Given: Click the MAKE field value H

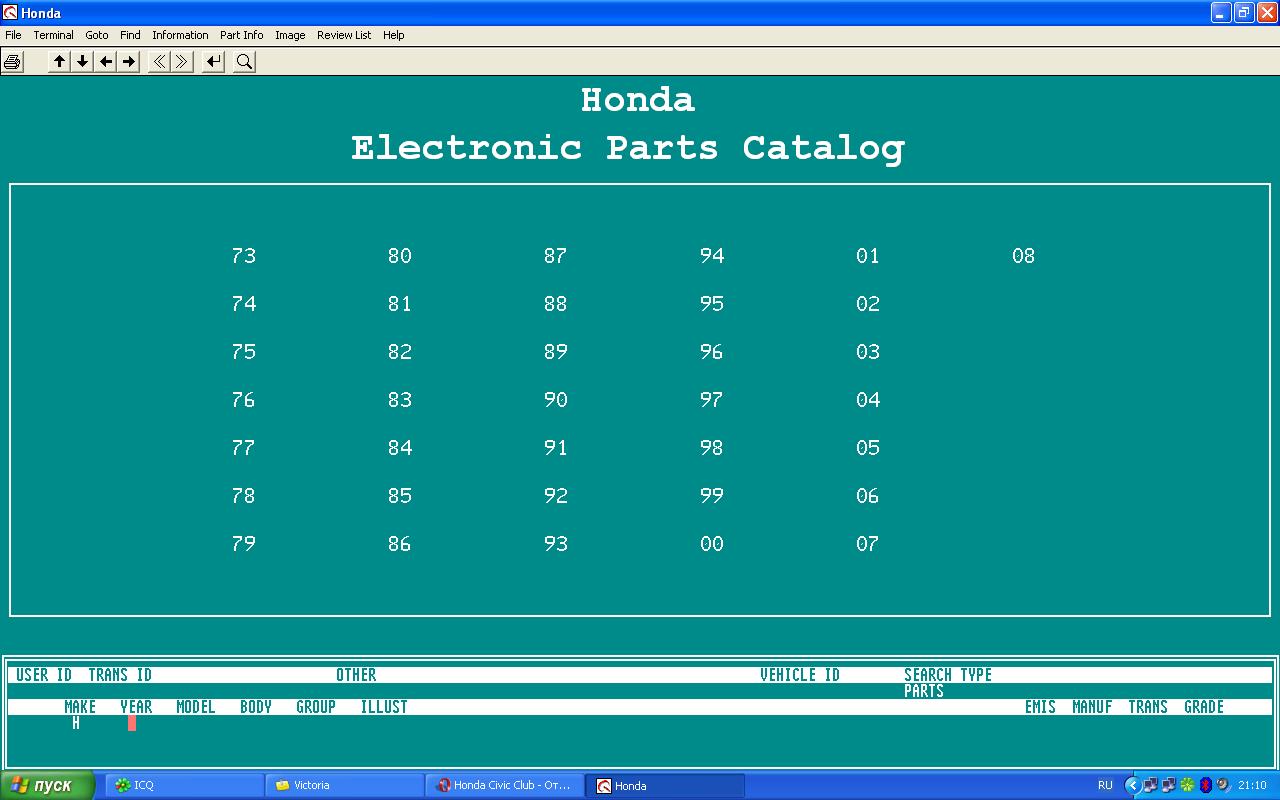Looking at the screenshot, I should 76,723.
